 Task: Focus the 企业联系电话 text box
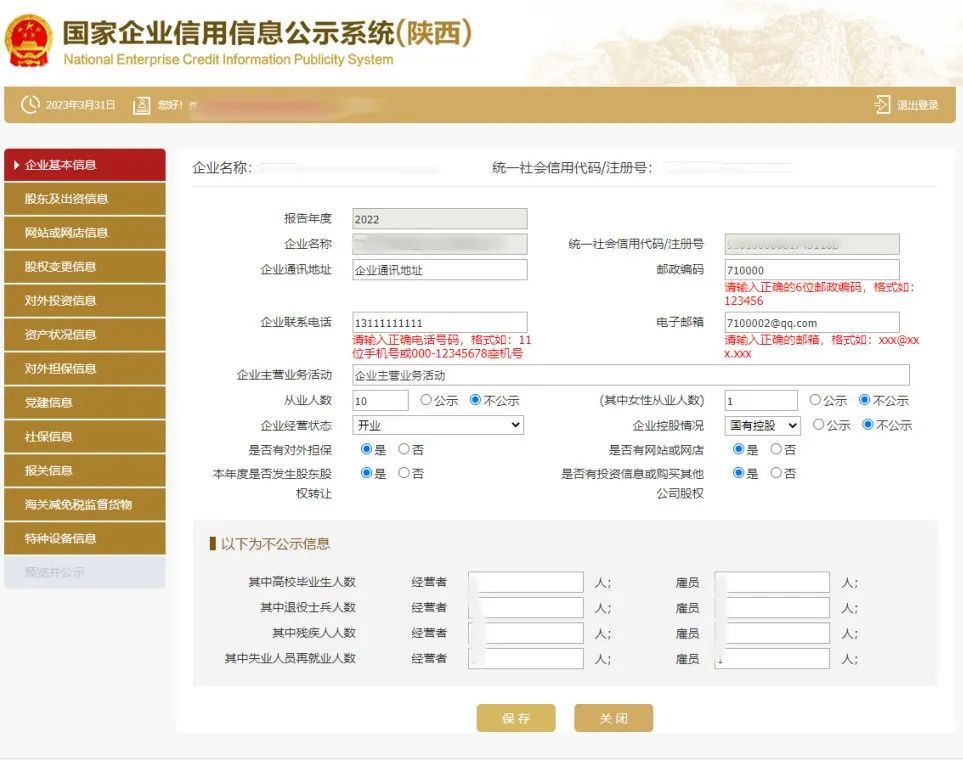click(x=439, y=323)
